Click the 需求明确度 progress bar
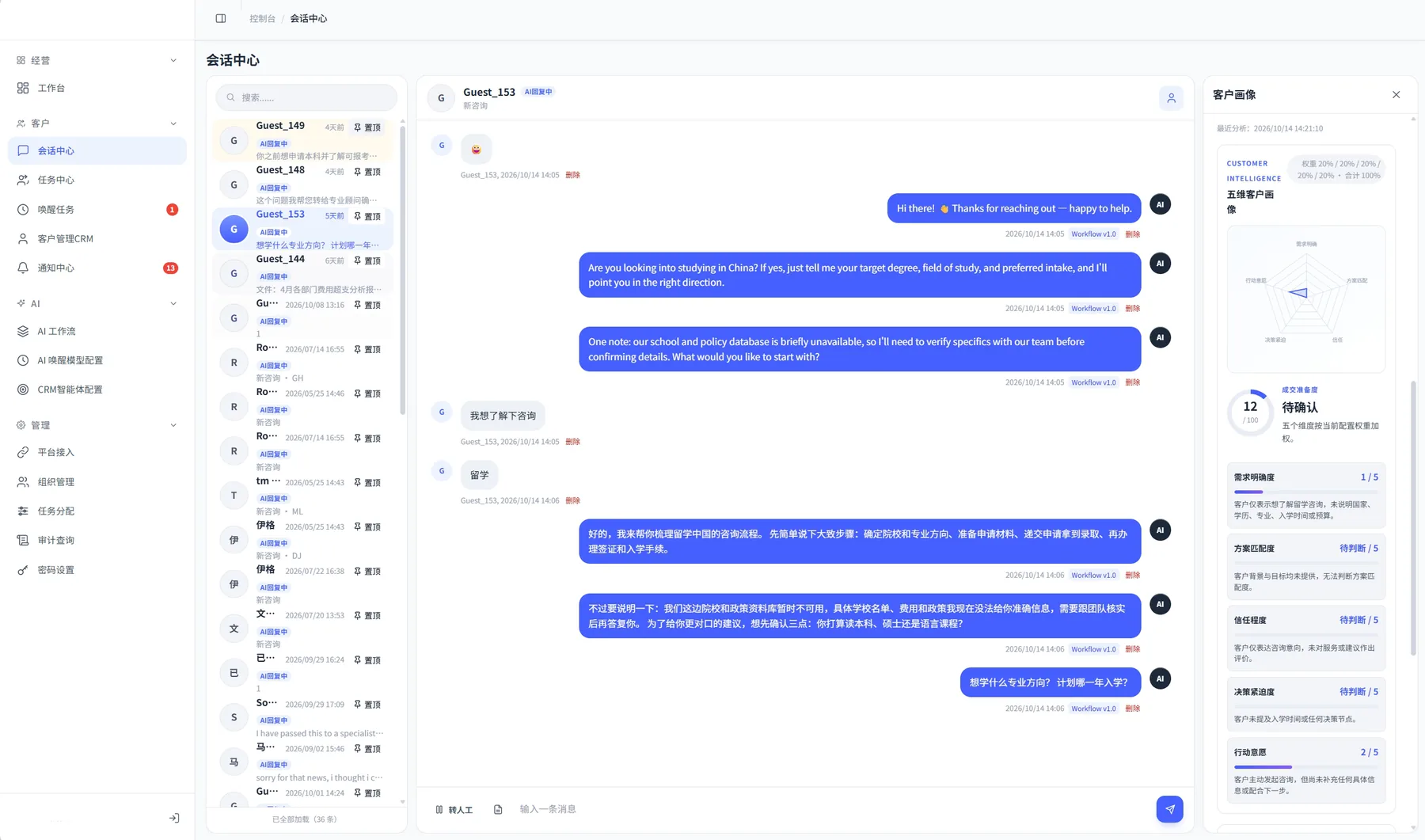The width and height of the screenshot is (1425, 840). 1305,492
